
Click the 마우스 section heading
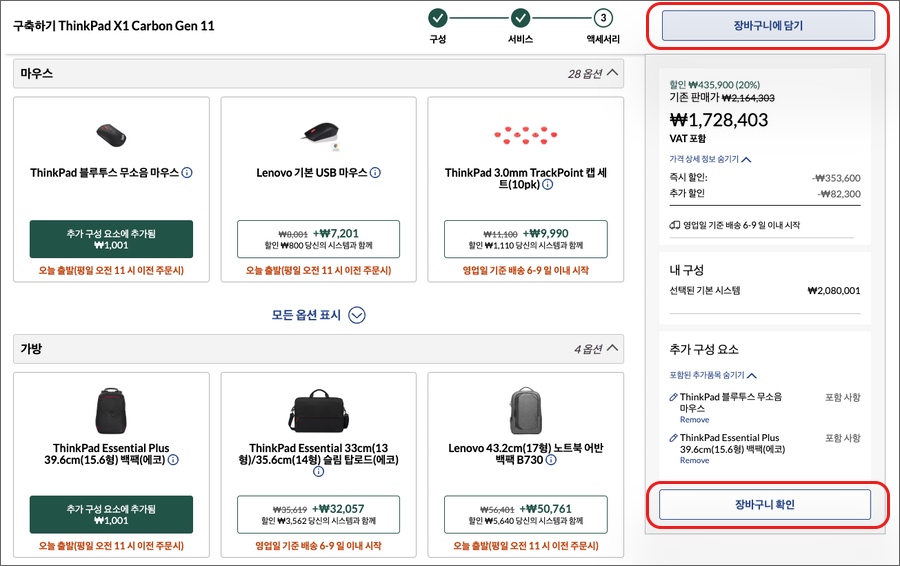pos(37,73)
